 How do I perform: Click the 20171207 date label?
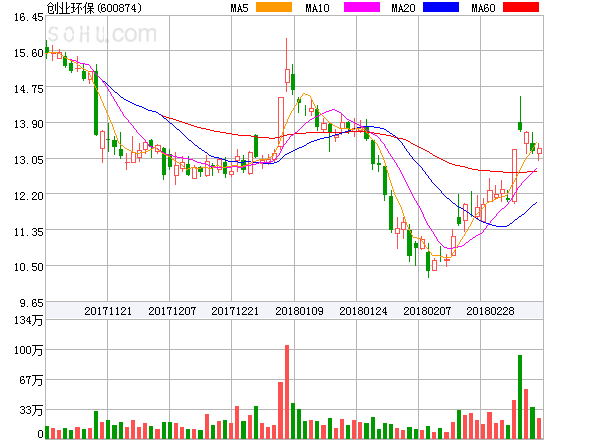[172, 311]
